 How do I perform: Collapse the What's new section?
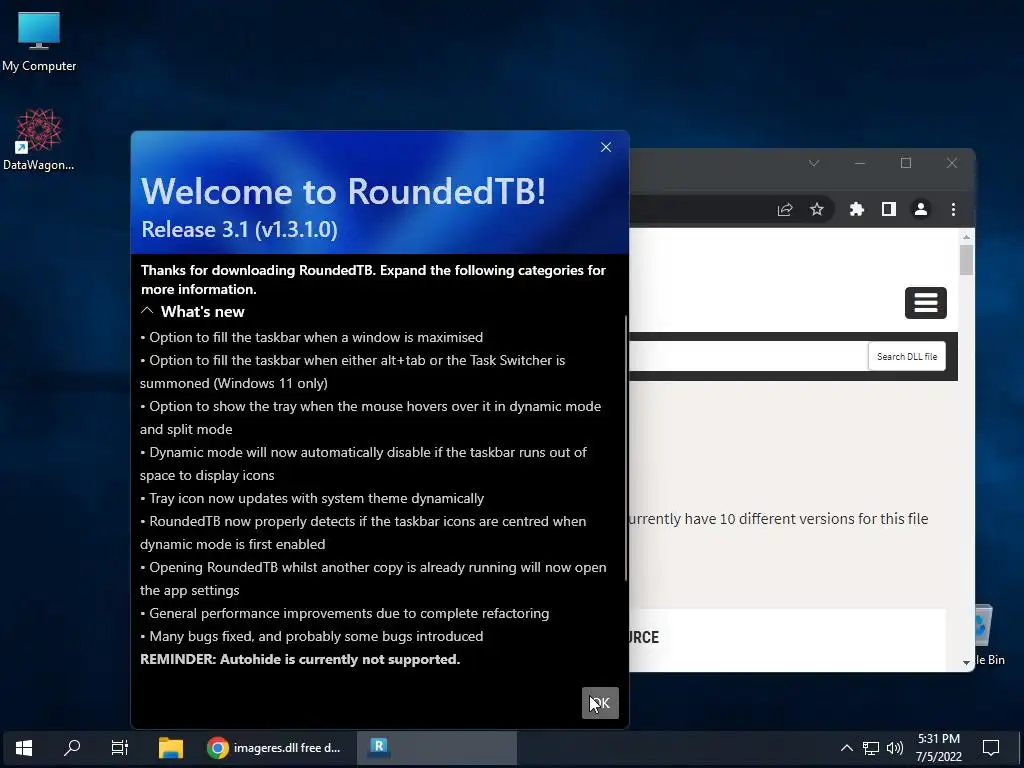(148, 311)
